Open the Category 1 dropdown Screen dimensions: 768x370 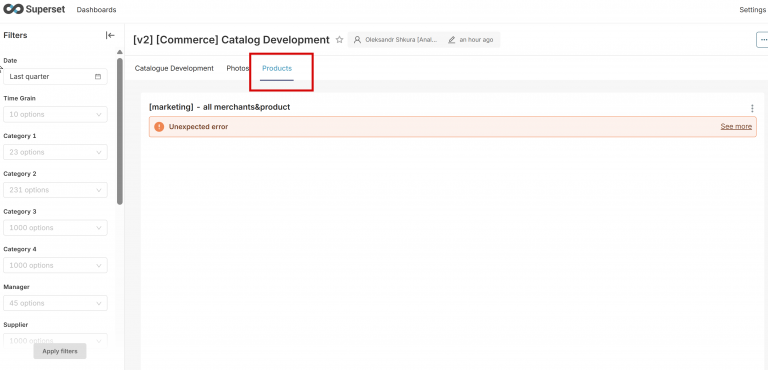(55, 152)
